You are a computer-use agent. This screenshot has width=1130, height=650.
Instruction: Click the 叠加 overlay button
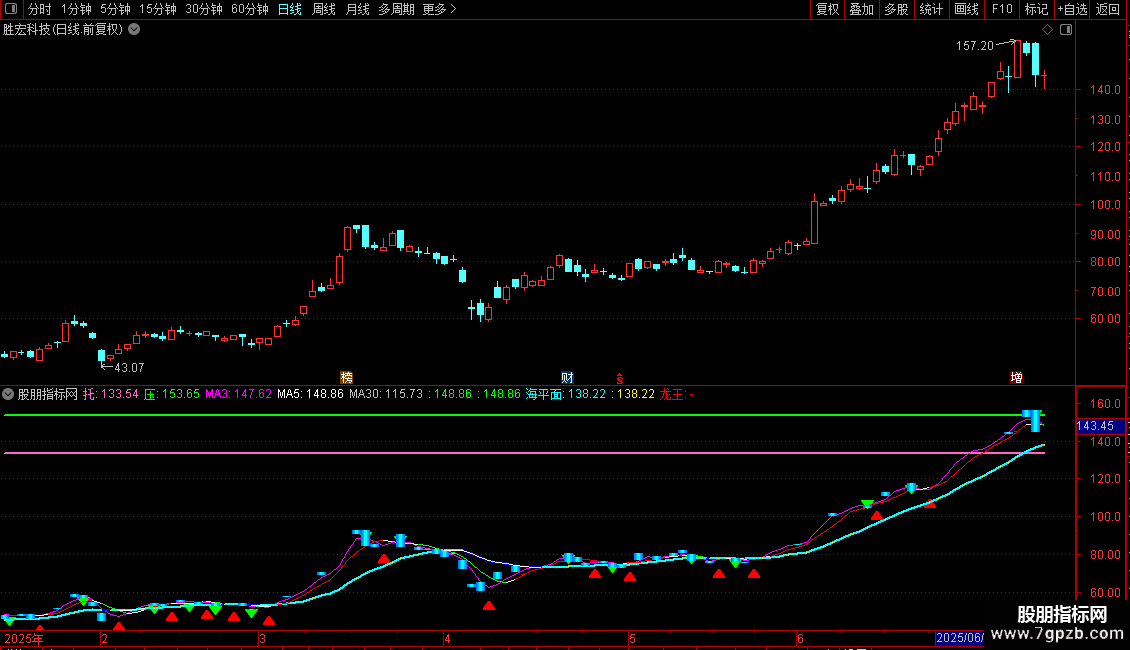(861, 9)
